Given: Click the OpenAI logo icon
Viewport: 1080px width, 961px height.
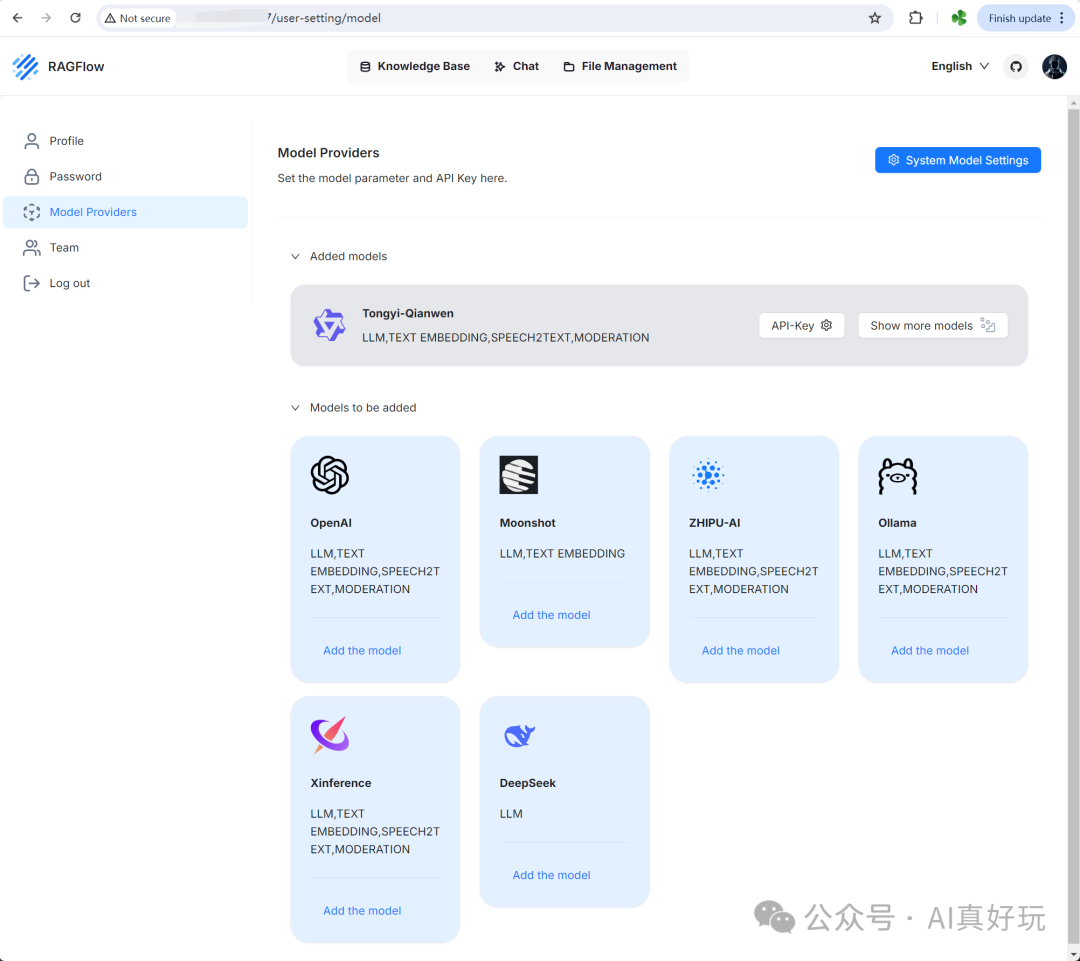Looking at the screenshot, I should point(330,475).
